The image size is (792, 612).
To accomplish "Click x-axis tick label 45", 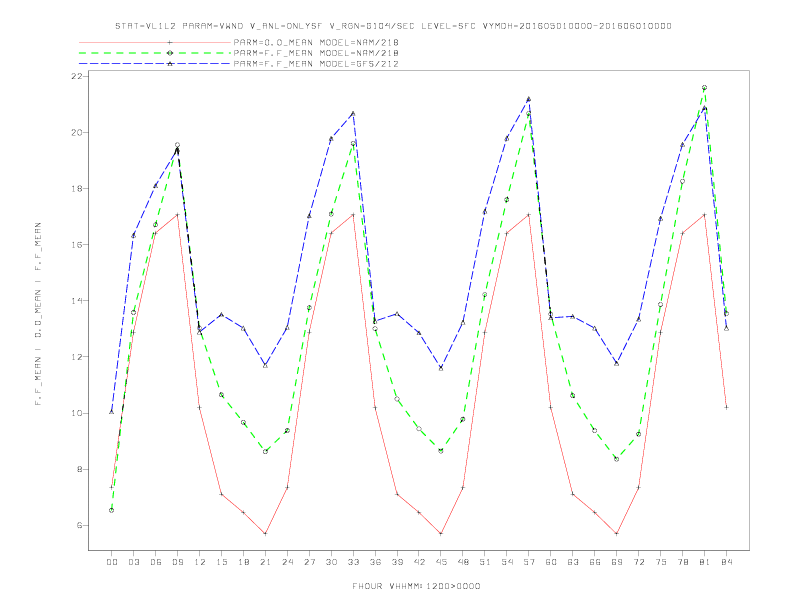I will pyautogui.click(x=441, y=562).
